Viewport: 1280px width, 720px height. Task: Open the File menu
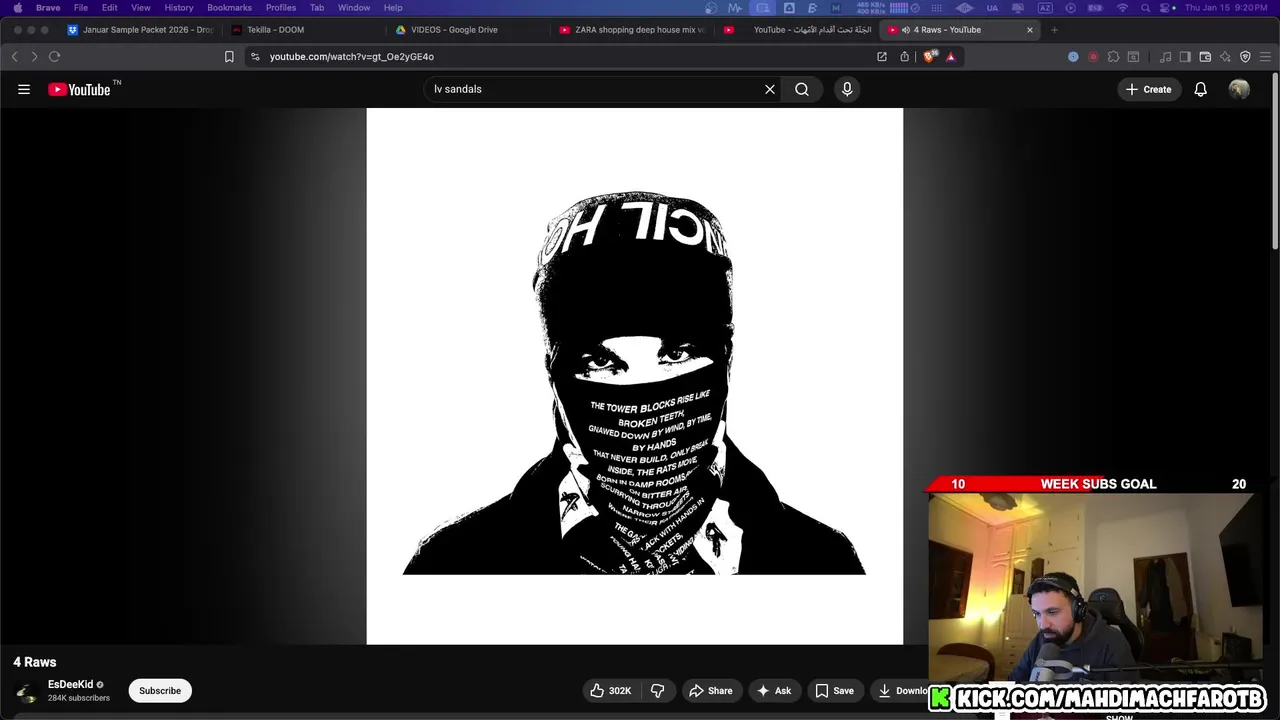click(81, 8)
